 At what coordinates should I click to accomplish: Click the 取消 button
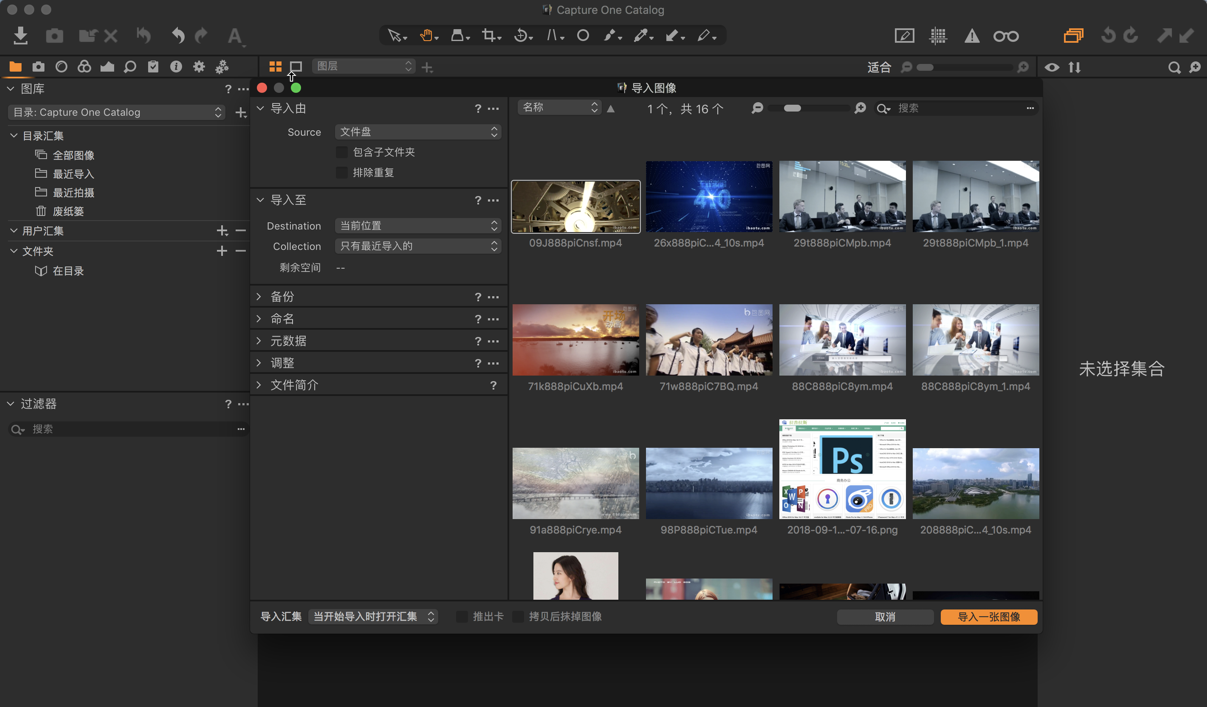884,617
